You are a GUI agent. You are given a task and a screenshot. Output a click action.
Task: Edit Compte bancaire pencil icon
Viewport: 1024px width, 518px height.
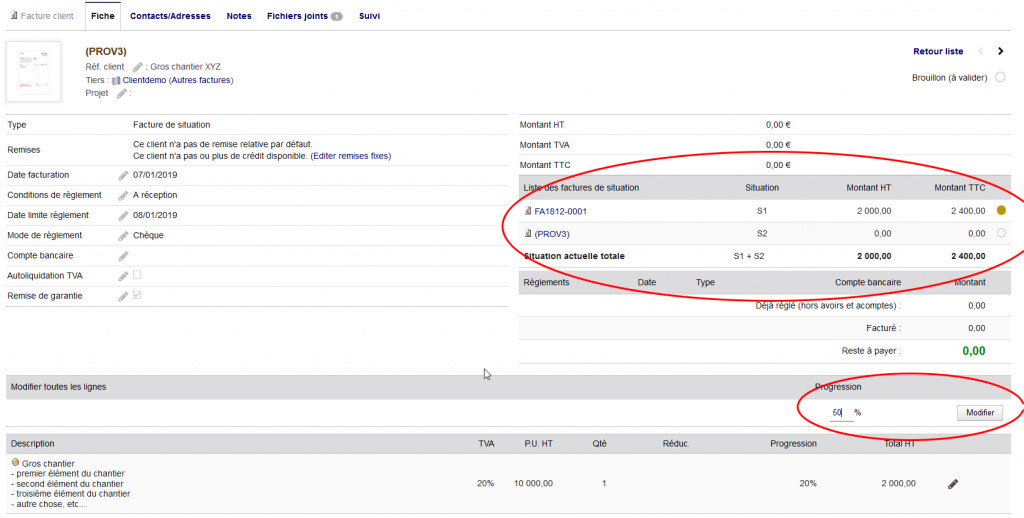(x=123, y=256)
